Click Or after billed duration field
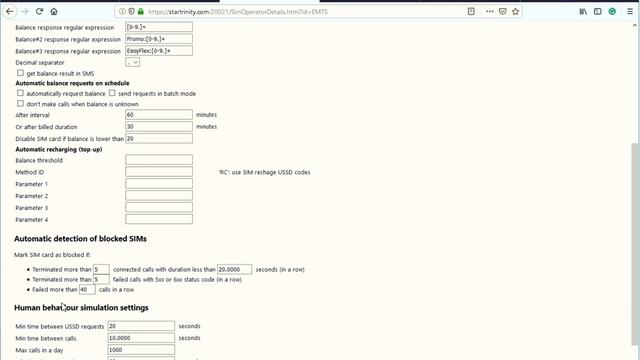This screenshot has height=360, width=640. pyautogui.click(x=159, y=127)
